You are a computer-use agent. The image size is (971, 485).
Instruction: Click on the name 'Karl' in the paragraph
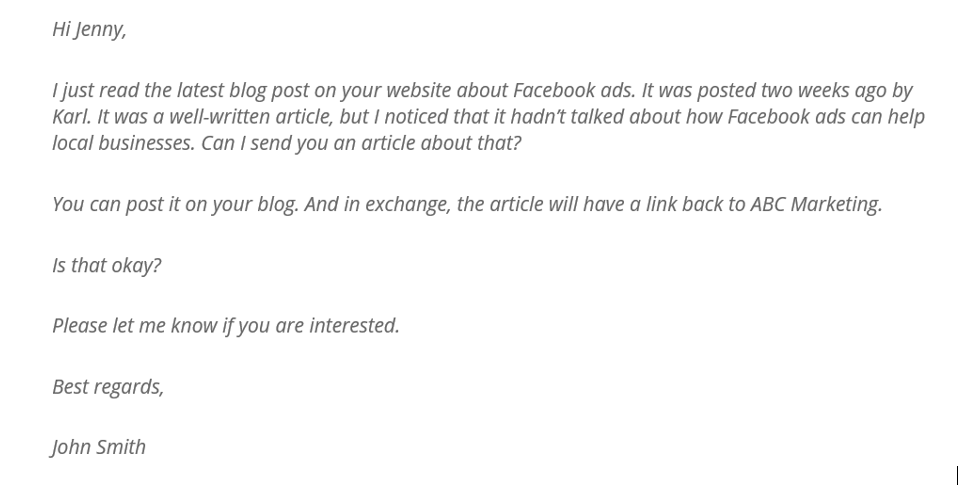pos(71,116)
